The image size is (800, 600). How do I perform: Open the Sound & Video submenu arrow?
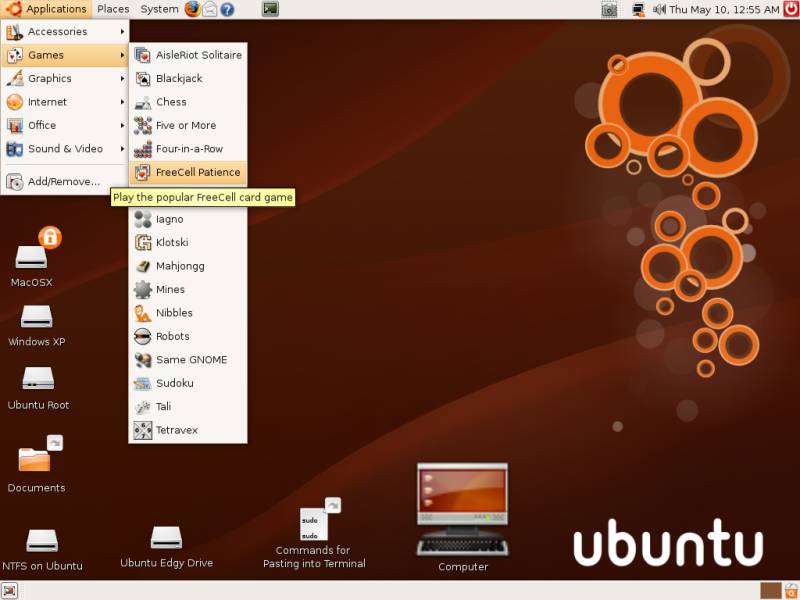(x=122, y=149)
